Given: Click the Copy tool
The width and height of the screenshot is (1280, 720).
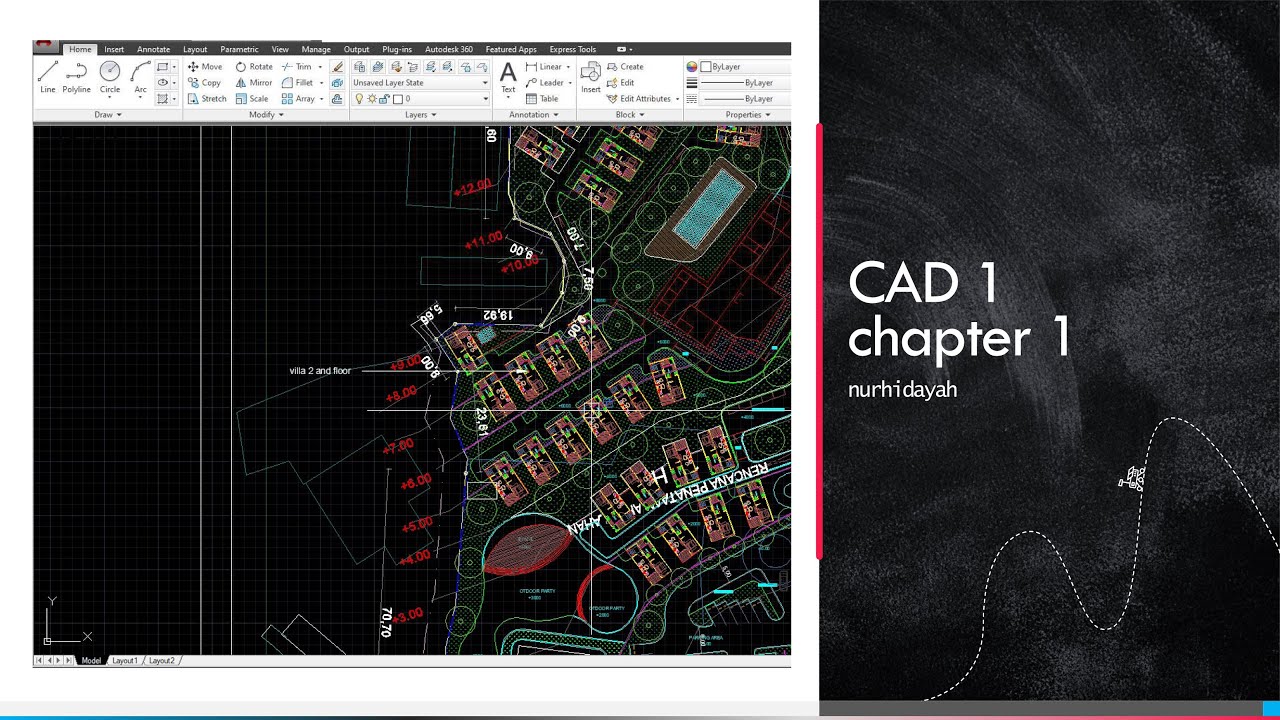Looking at the screenshot, I should 205,83.
